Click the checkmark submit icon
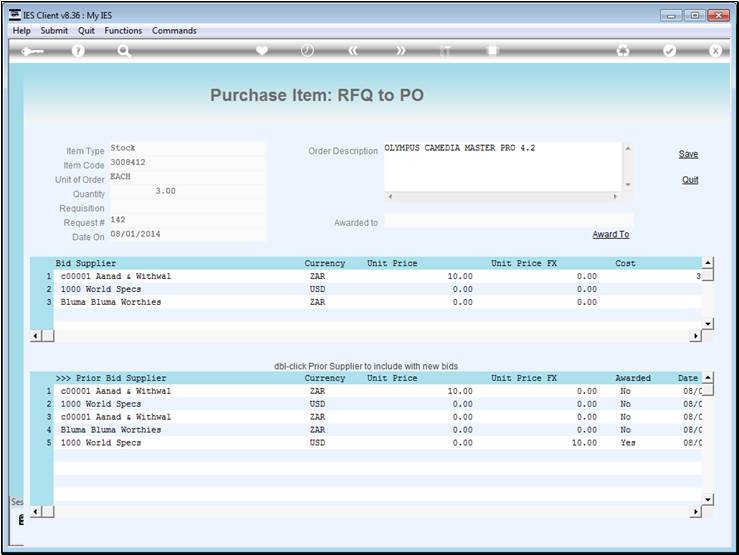 (x=669, y=50)
